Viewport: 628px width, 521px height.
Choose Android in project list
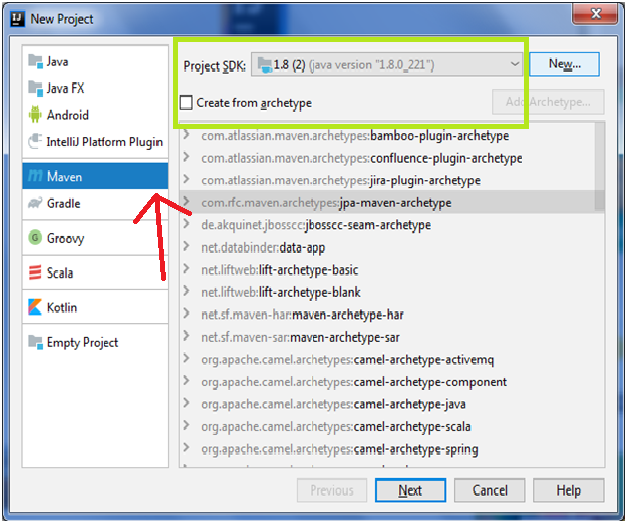coord(95,115)
